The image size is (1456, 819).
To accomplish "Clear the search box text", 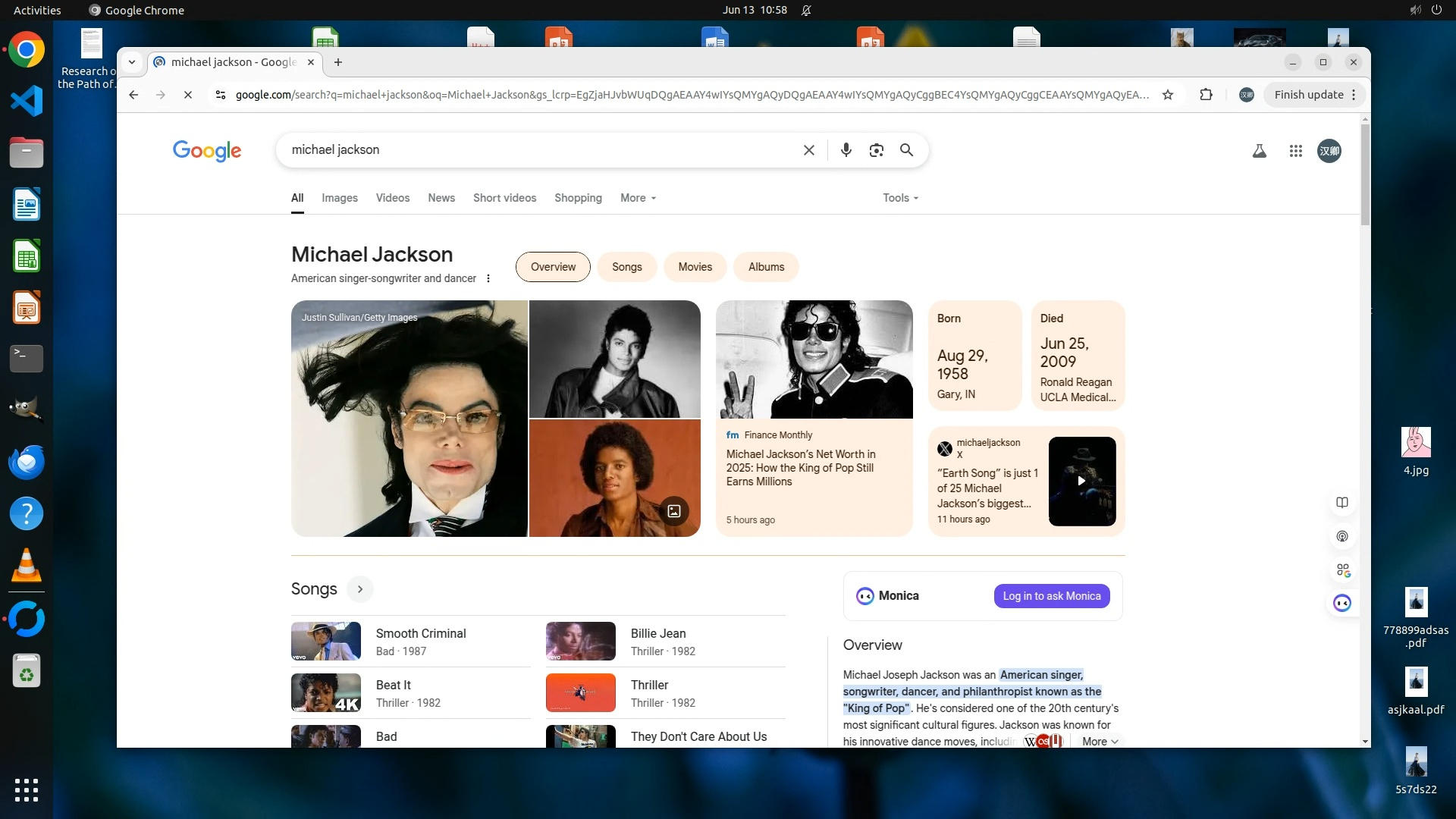I will click(x=809, y=150).
